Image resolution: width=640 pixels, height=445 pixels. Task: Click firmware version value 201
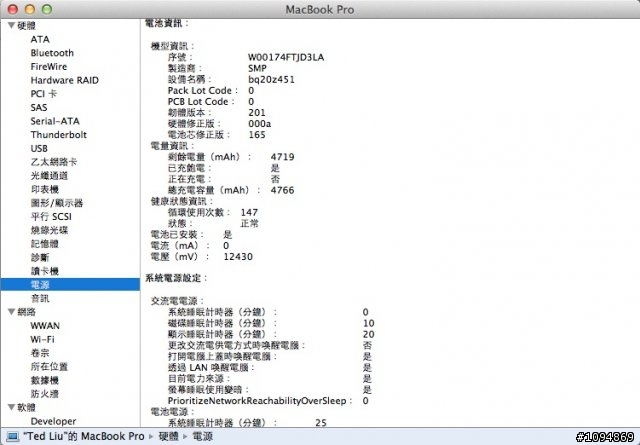point(257,113)
